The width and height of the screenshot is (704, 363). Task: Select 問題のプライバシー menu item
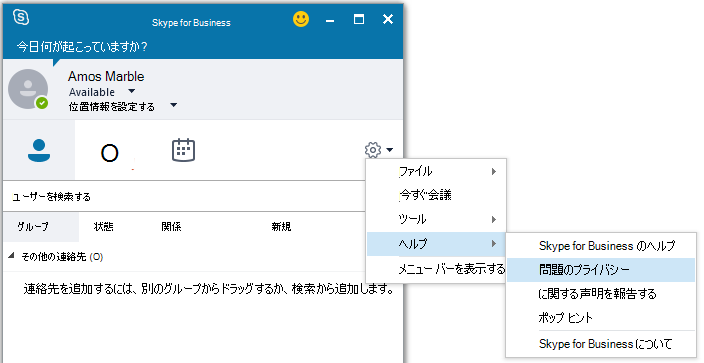[x=601, y=270]
